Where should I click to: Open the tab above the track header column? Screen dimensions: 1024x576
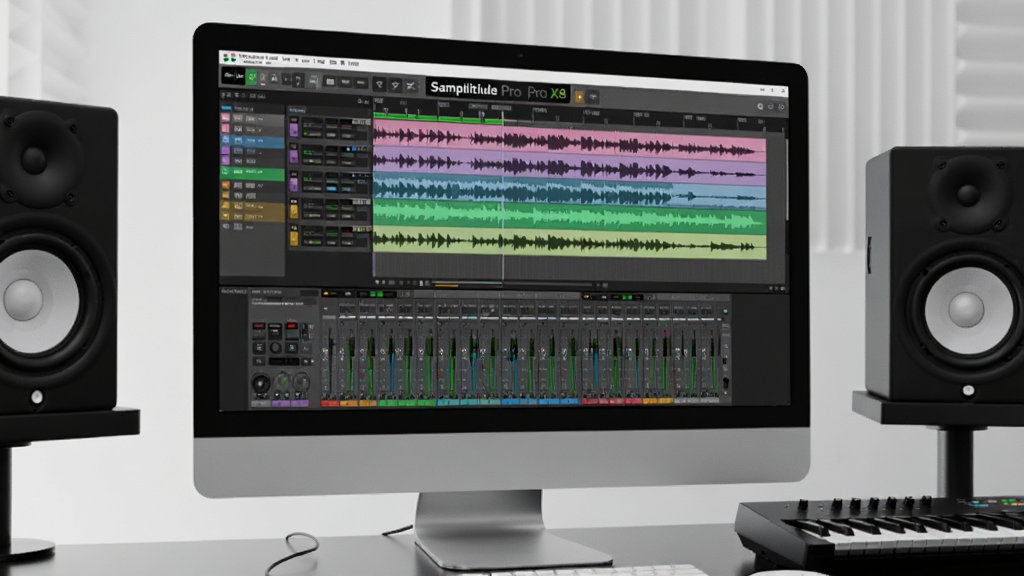[x=297, y=110]
